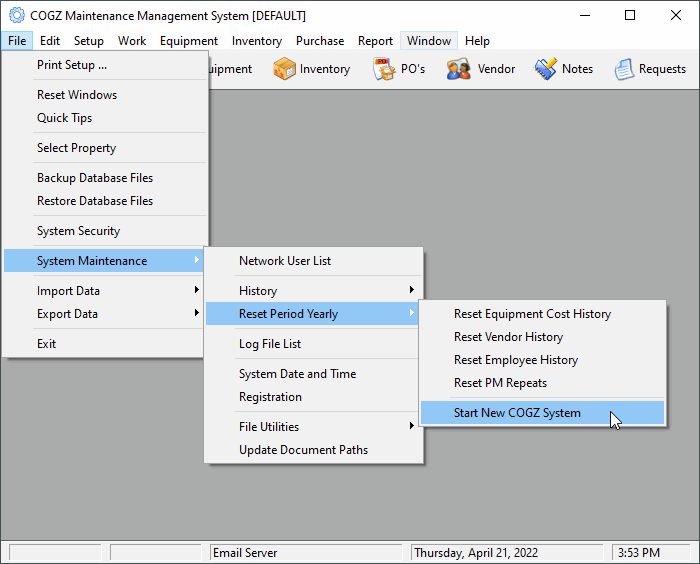Open System Date and Time

[x=314, y=374]
